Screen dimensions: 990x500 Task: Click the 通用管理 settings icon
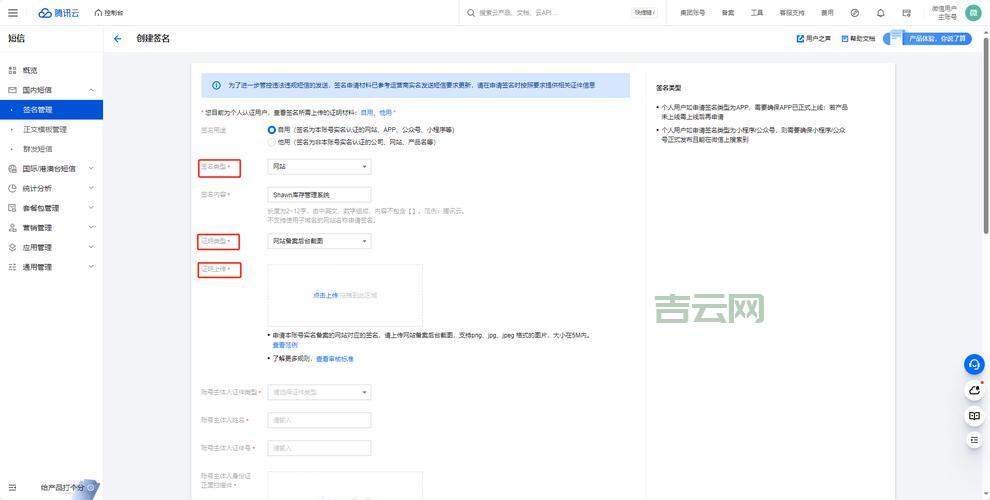click(x=12, y=267)
